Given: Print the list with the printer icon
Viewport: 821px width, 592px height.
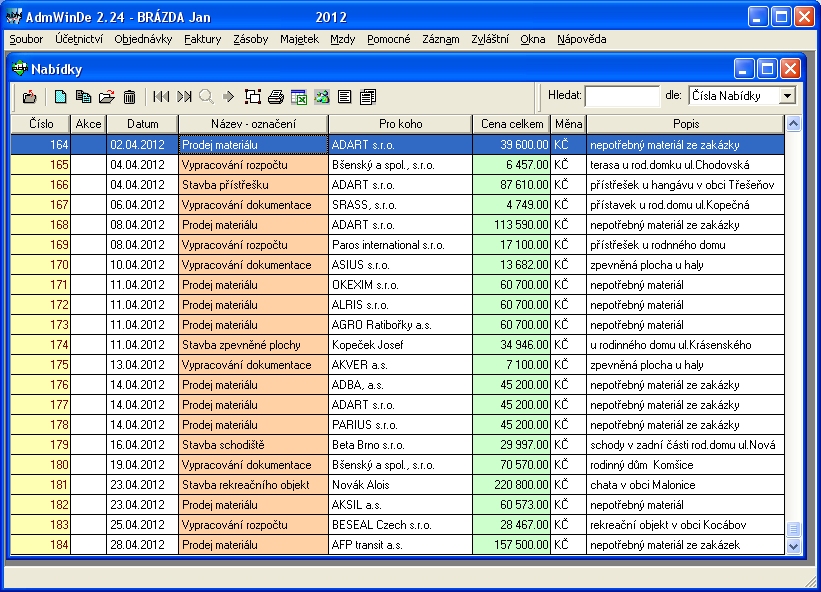Looking at the screenshot, I should [276, 96].
